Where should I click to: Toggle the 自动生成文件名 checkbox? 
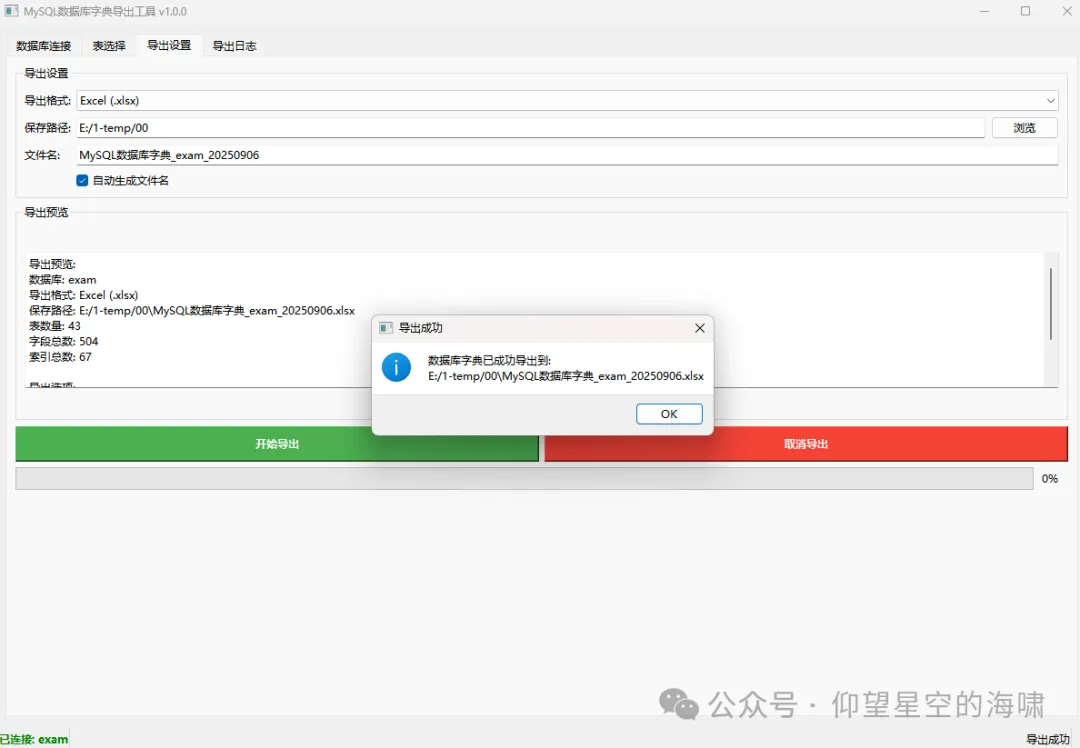click(82, 180)
